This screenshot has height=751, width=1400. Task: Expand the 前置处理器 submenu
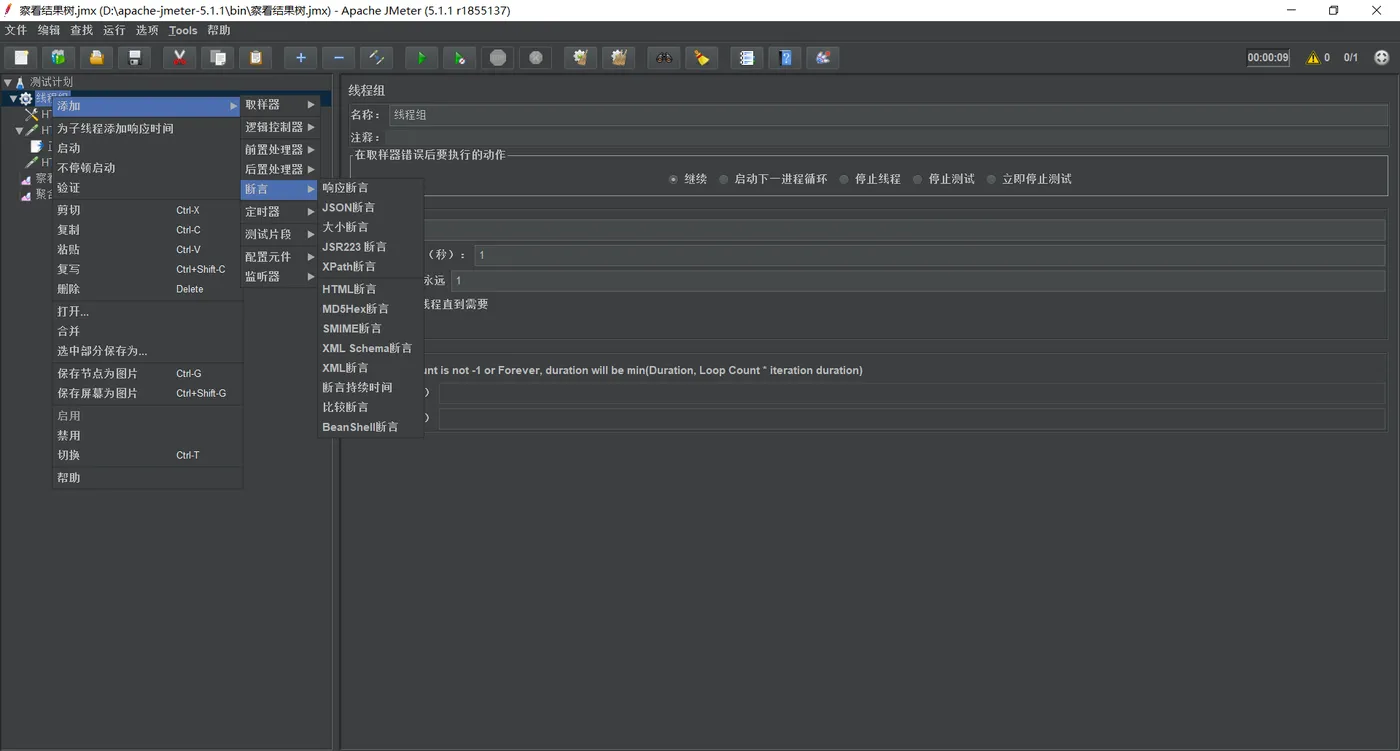coord(280,149)
